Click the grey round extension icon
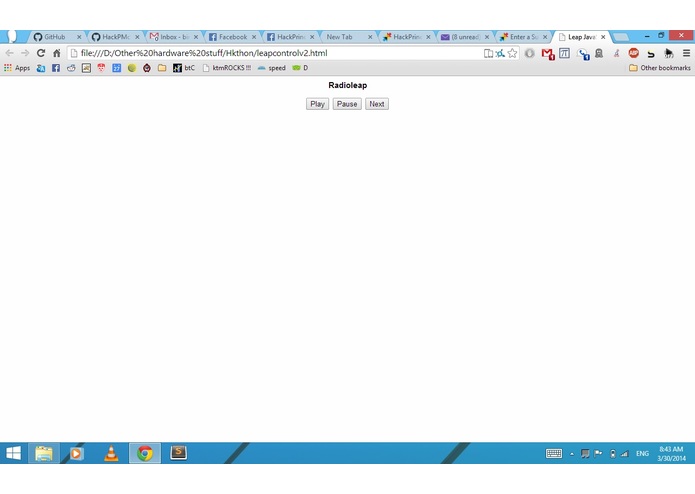Image resolution: width=695 pixels, height=494 pixels. tap(529, 53)
